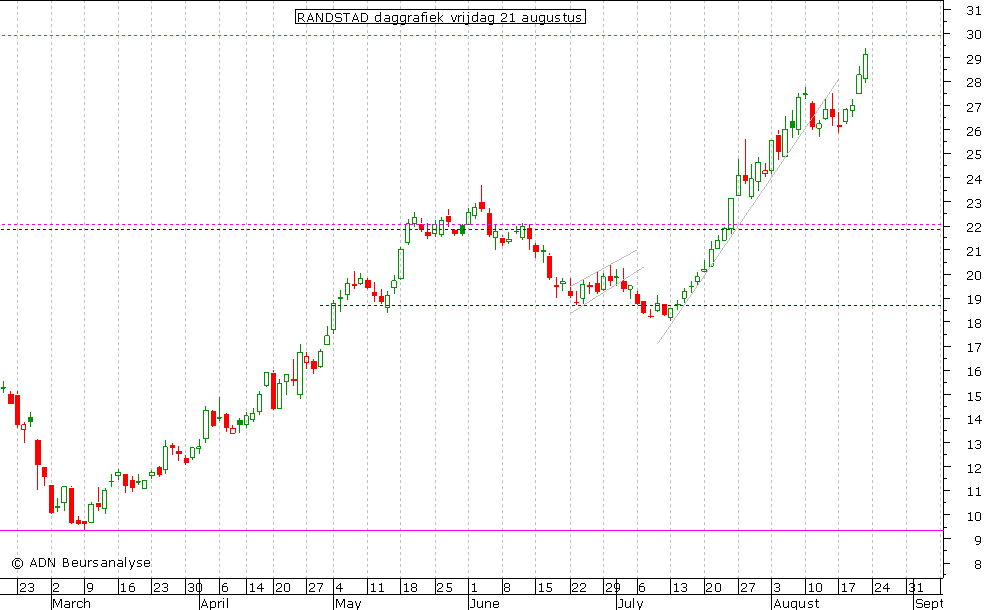Select the August month label
The height and width of the screenshot is (610, 984).
tap(796, 603)
